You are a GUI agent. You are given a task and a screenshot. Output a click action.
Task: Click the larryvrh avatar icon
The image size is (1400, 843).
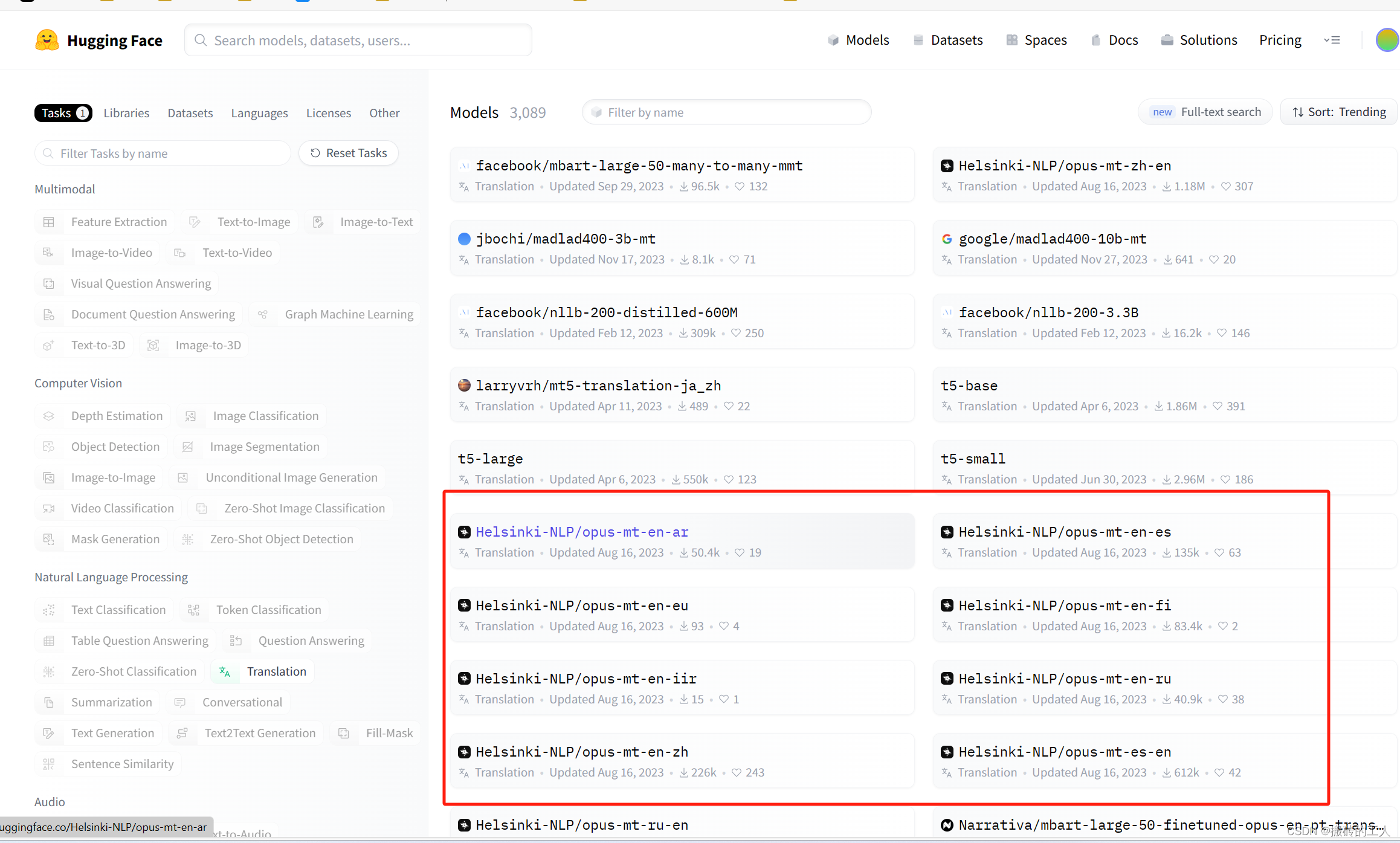tap(464, 386)
